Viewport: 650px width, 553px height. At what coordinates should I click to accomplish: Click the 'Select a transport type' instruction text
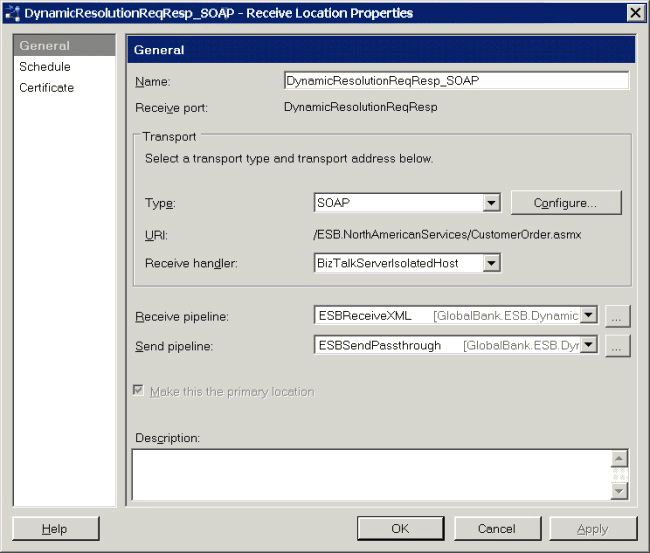[x=289, y=158]
